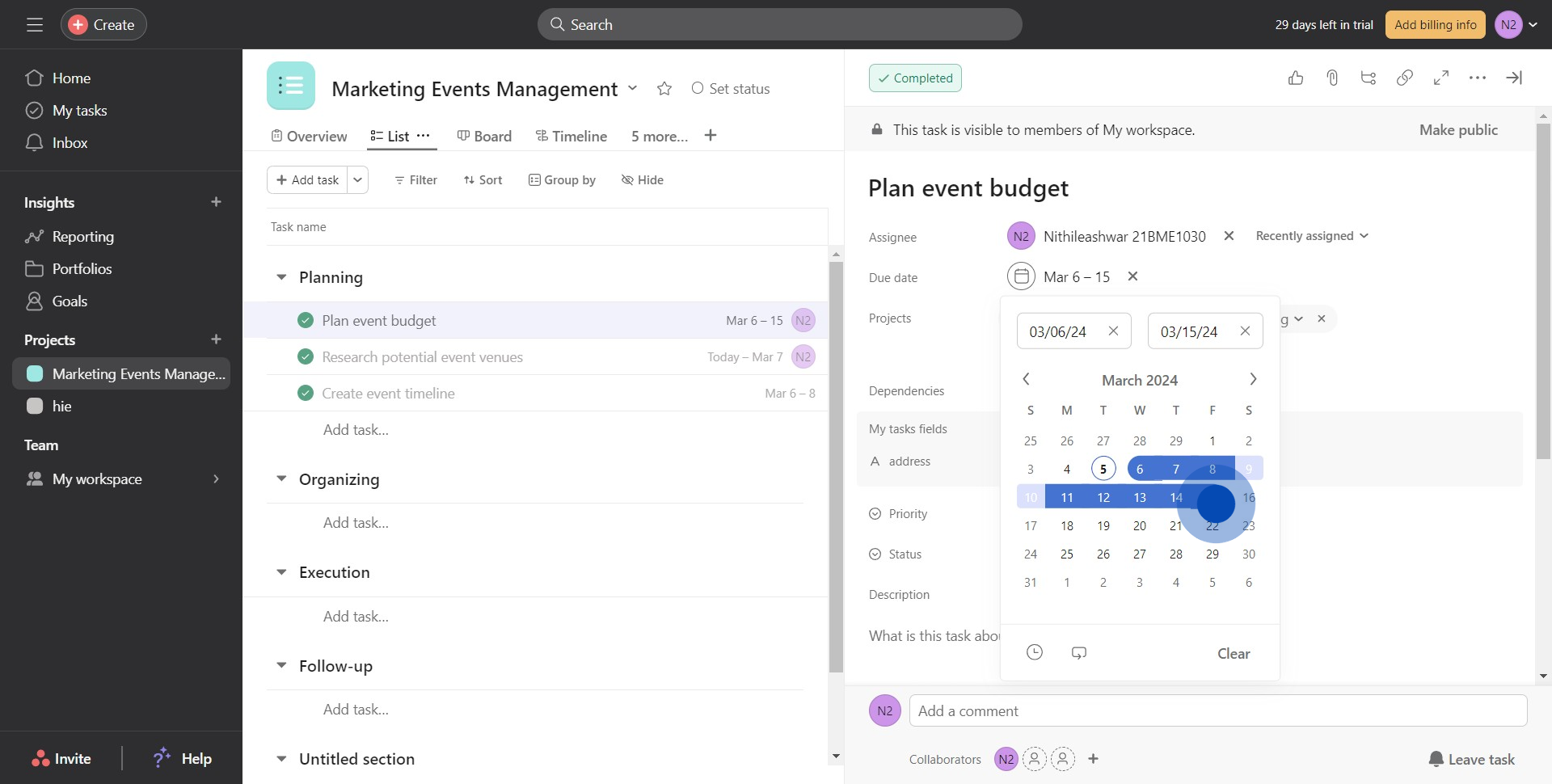The image size is (1552, 784).
Task: Click the repeat icon beside the clock
Action: point(1079,652)
